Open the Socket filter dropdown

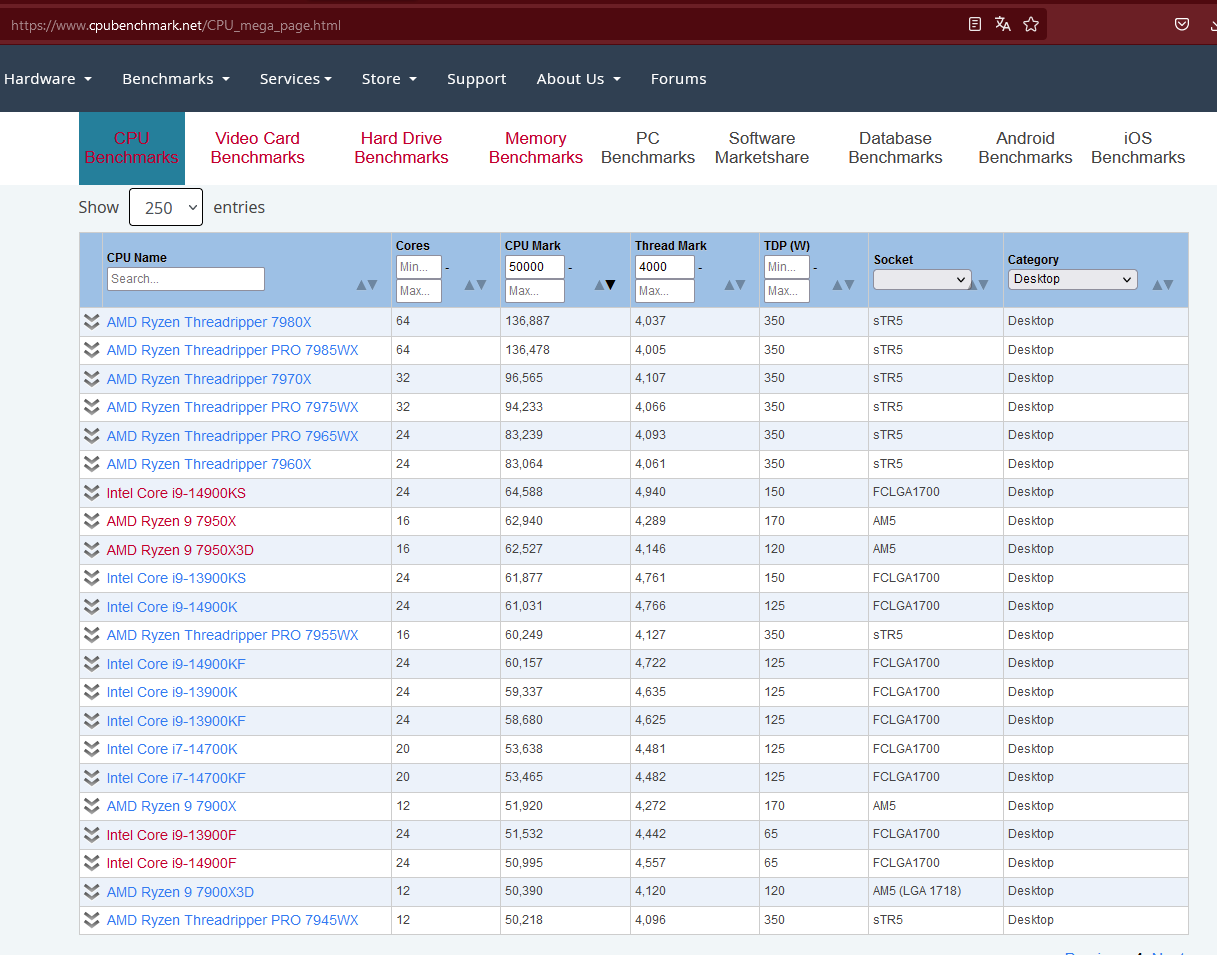922,280
